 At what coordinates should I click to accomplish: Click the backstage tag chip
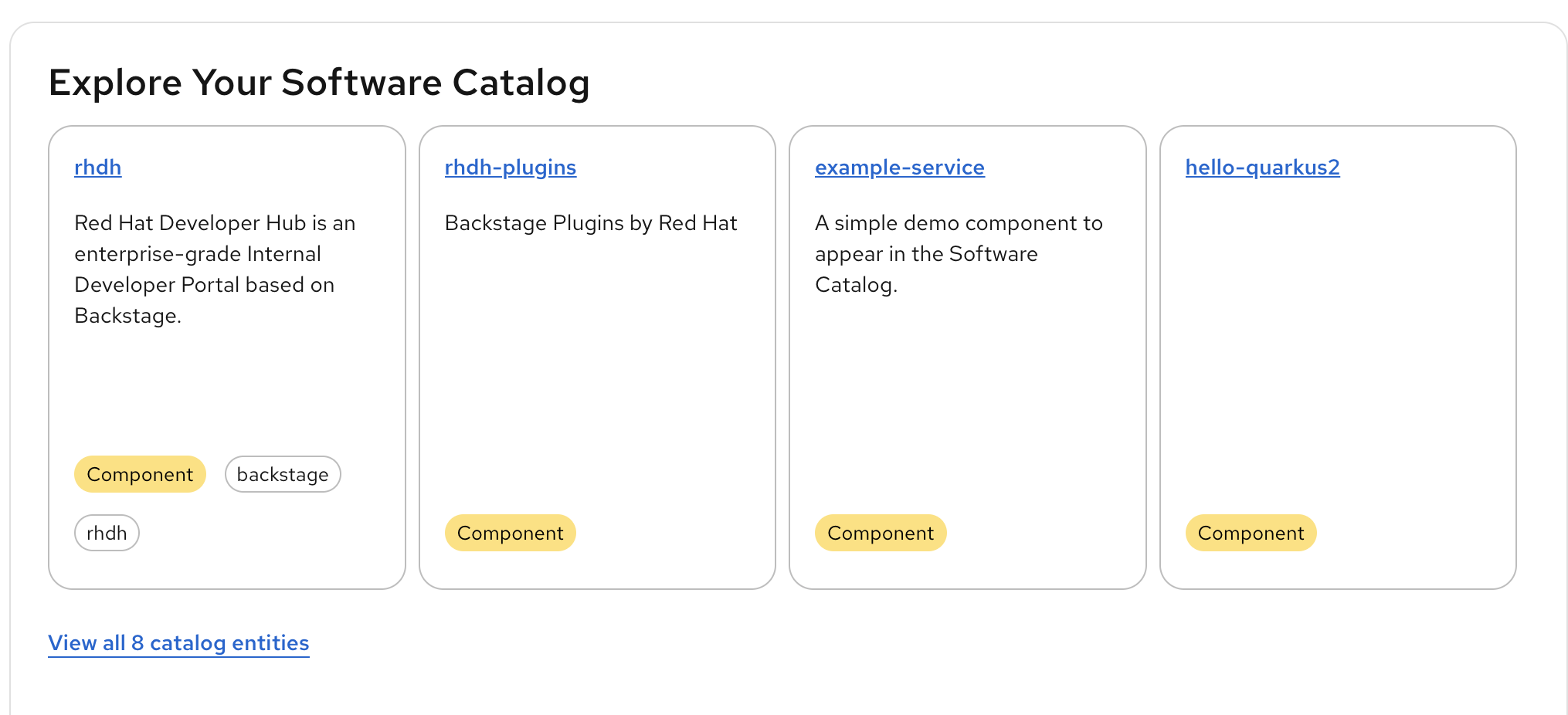[x=283, y=474]
